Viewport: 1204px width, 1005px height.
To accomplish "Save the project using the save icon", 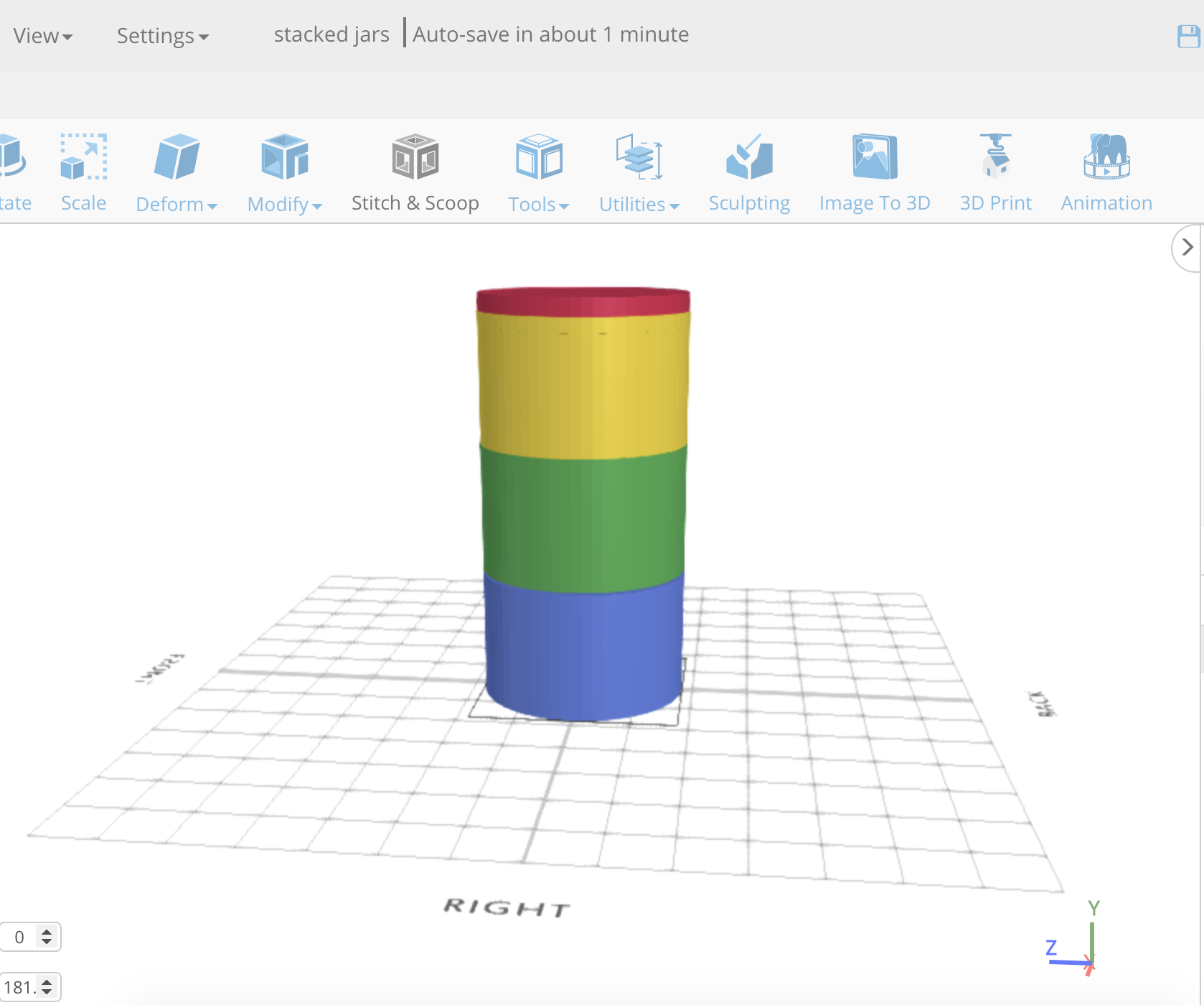I will (1187, 35).
